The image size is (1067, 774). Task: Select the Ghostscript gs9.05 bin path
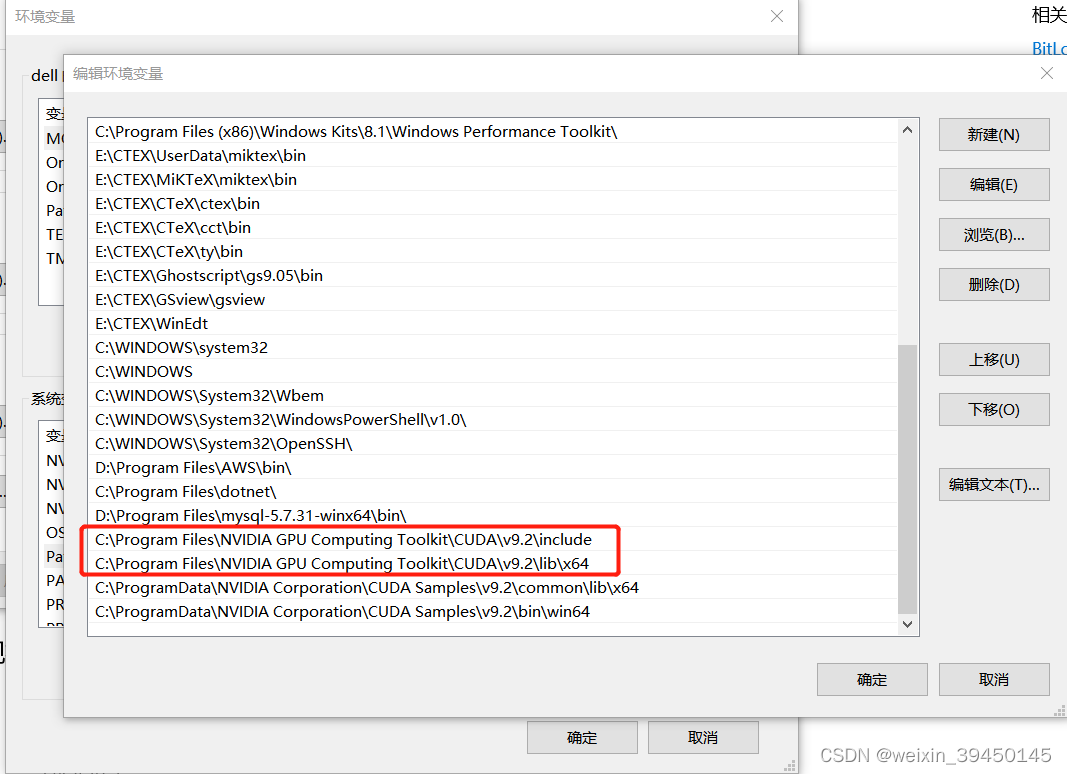tap(493, 276)
